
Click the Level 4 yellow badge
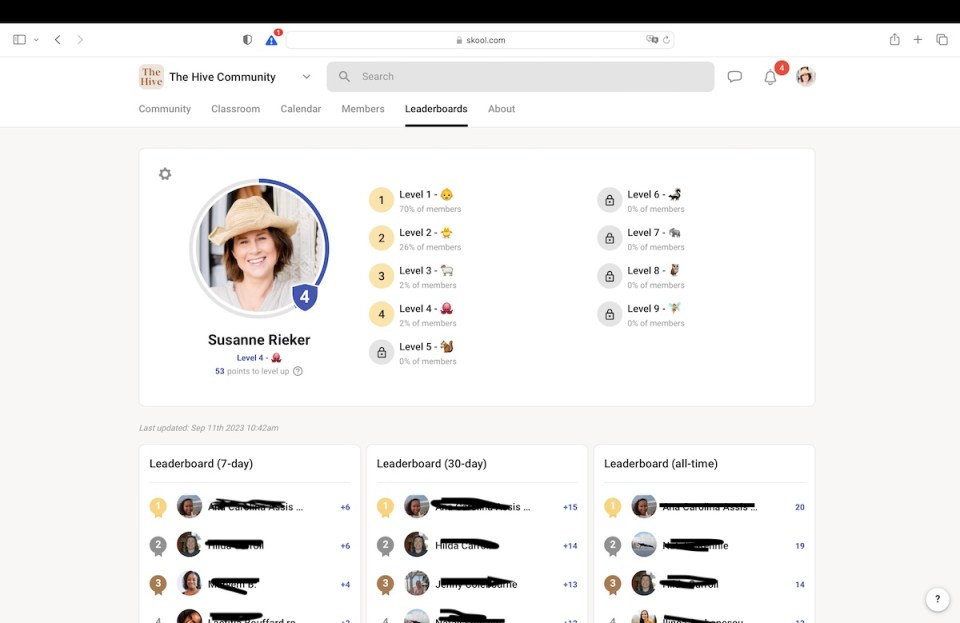click(381, 314)
